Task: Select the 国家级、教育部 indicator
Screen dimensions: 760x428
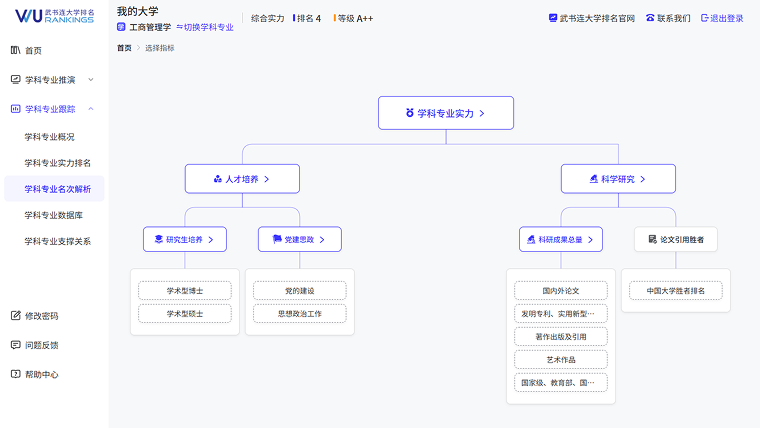Action: click(x=561, y=382)
